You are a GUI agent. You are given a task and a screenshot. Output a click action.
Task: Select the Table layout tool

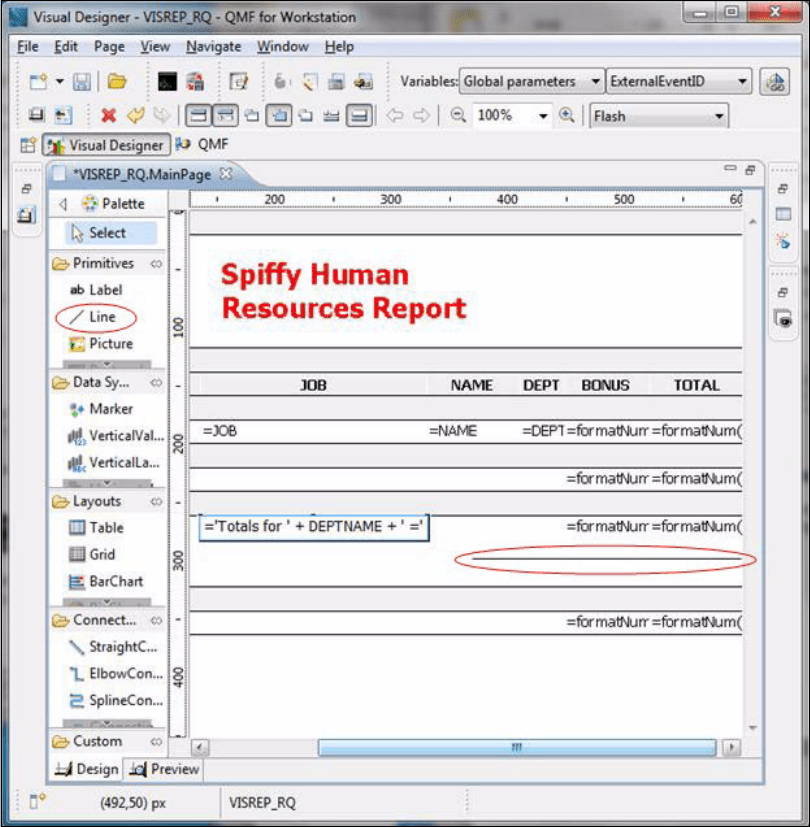click(x=95, y=527)
